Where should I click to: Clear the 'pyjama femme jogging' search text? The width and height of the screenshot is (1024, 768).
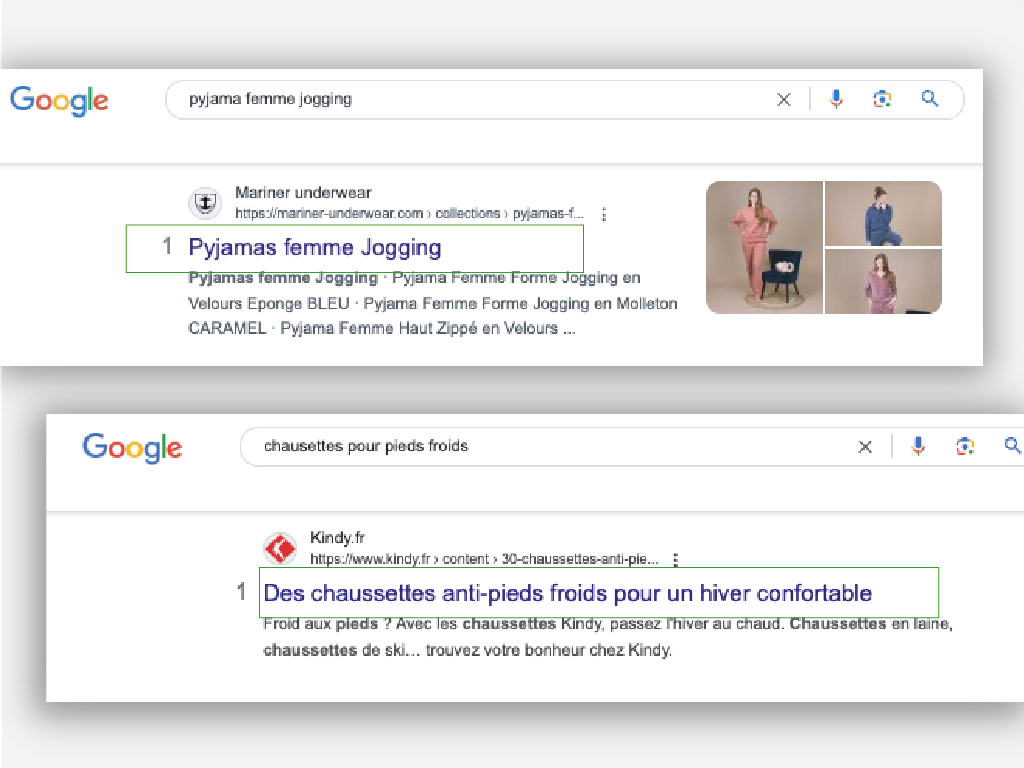784,99
